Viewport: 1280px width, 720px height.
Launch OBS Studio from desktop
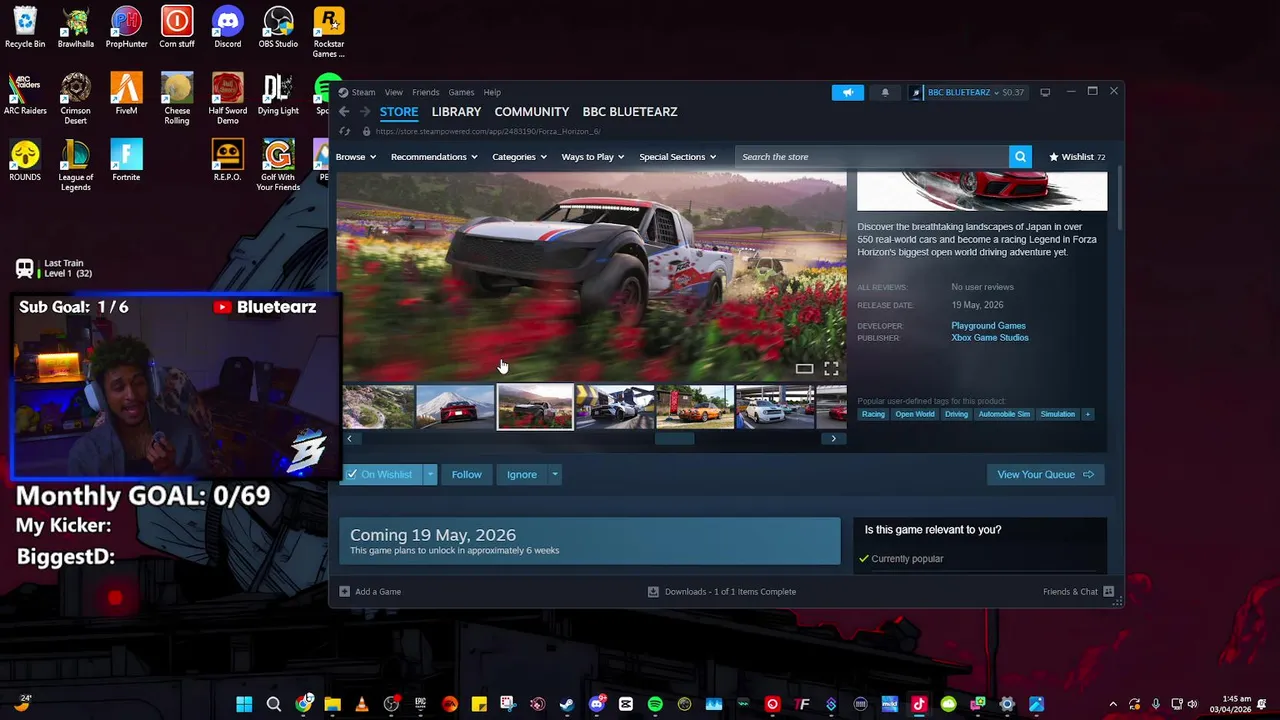click(x=278, y=29)
